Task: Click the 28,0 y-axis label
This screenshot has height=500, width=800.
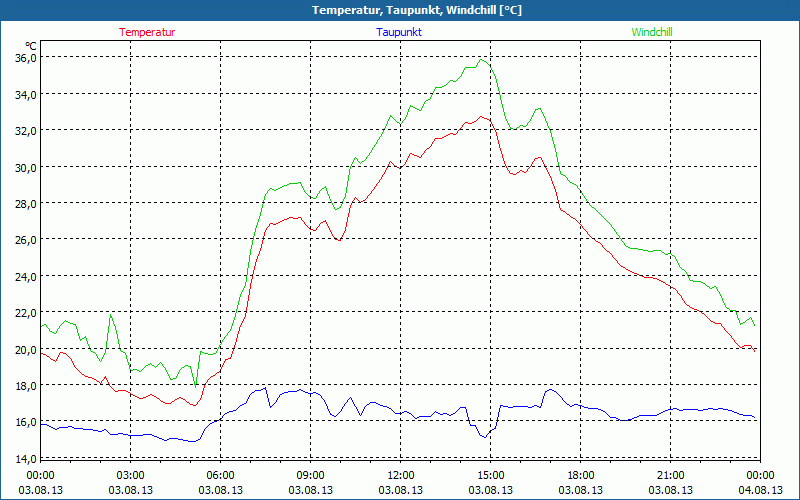Action: (26, 204)
